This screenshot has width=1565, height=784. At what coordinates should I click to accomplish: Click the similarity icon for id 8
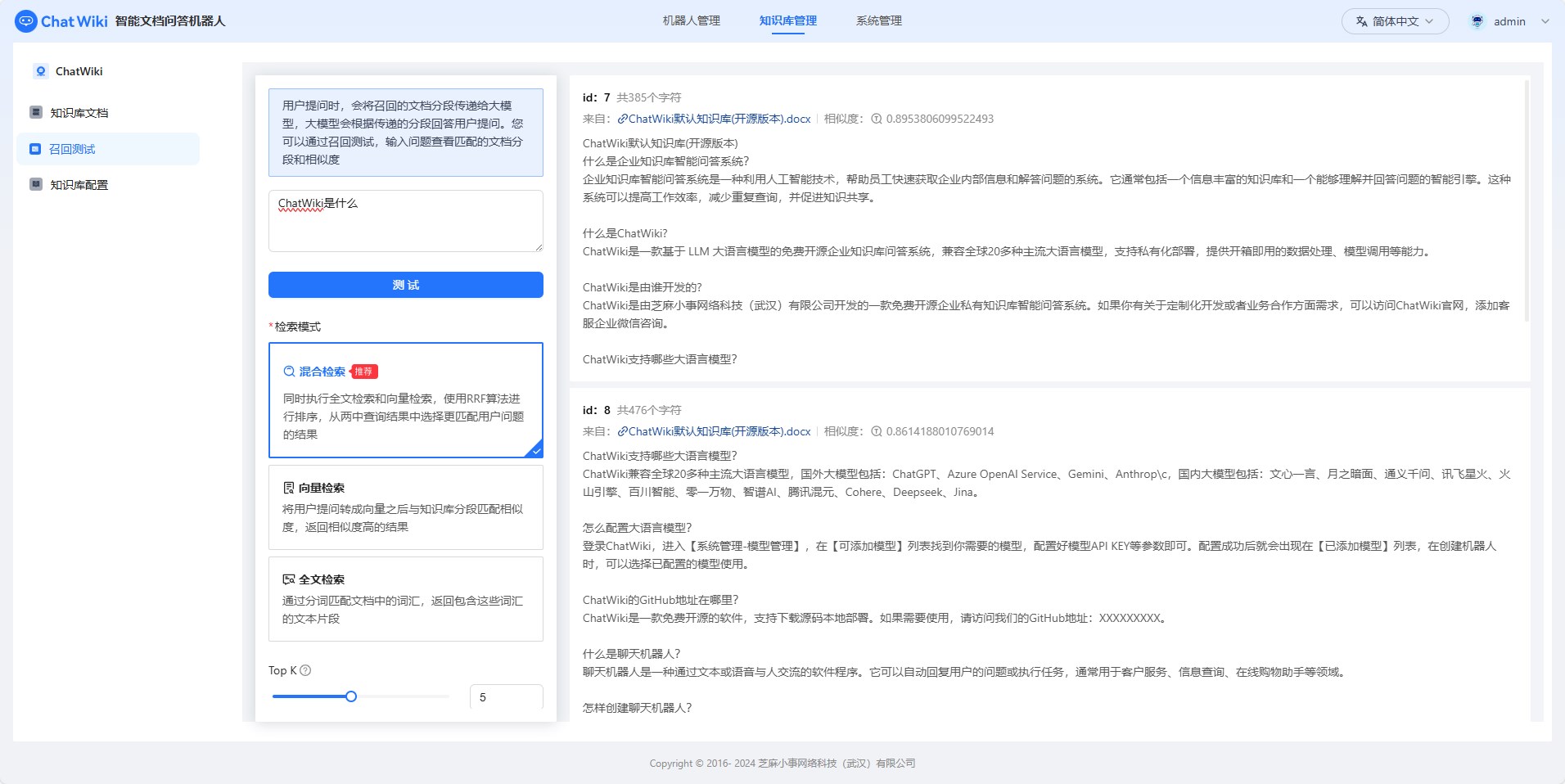pos(877,431)
